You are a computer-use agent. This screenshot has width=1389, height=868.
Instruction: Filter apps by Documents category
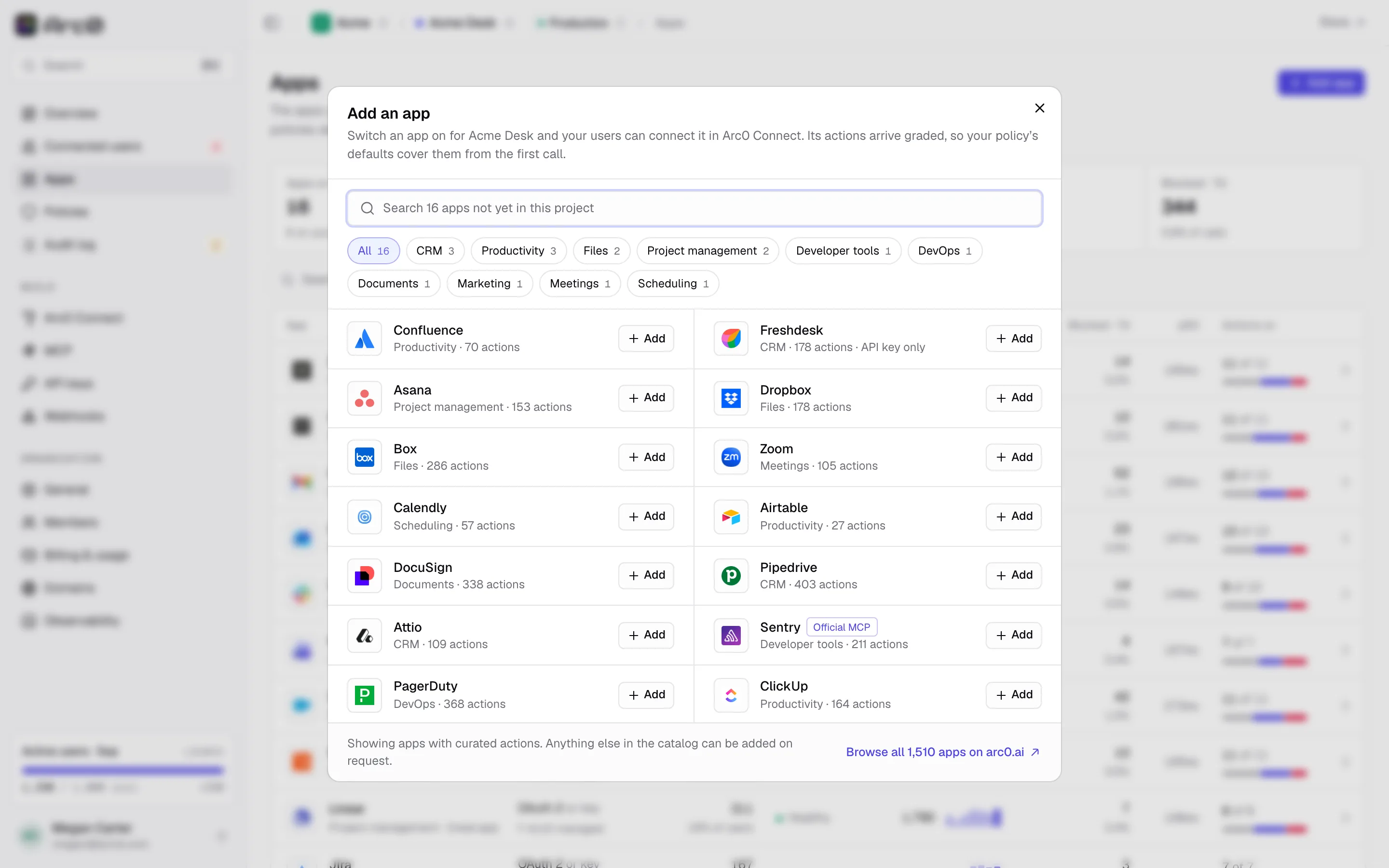(x=394, y=284)
